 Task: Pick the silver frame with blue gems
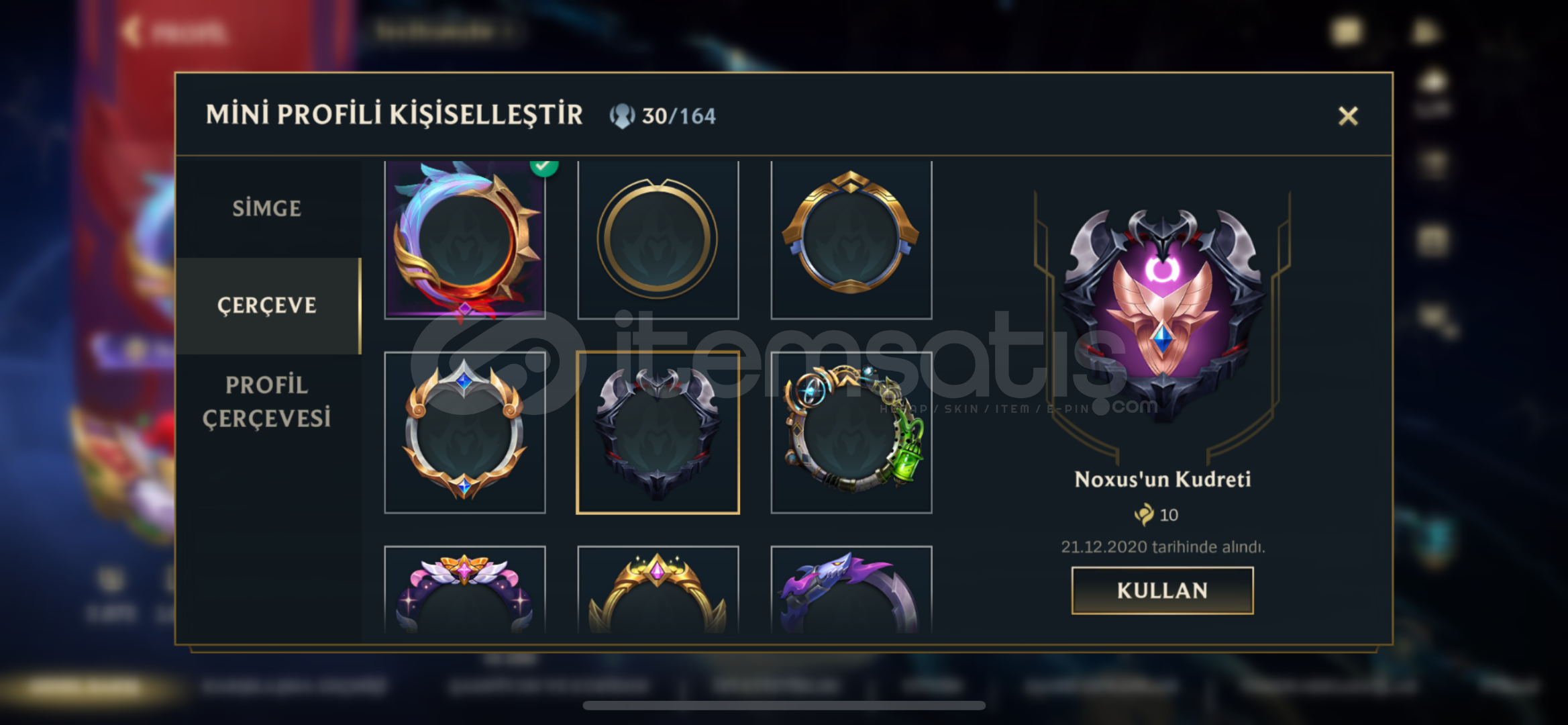point(465,432)
